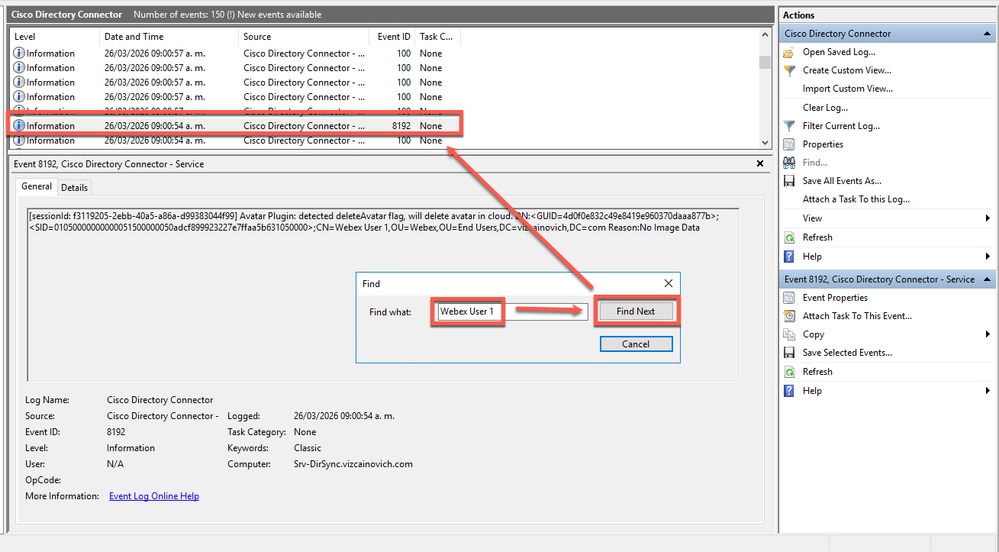Switch to the Details tab
The height and width of the screenshot is (552, 999).
coord(75,187)
